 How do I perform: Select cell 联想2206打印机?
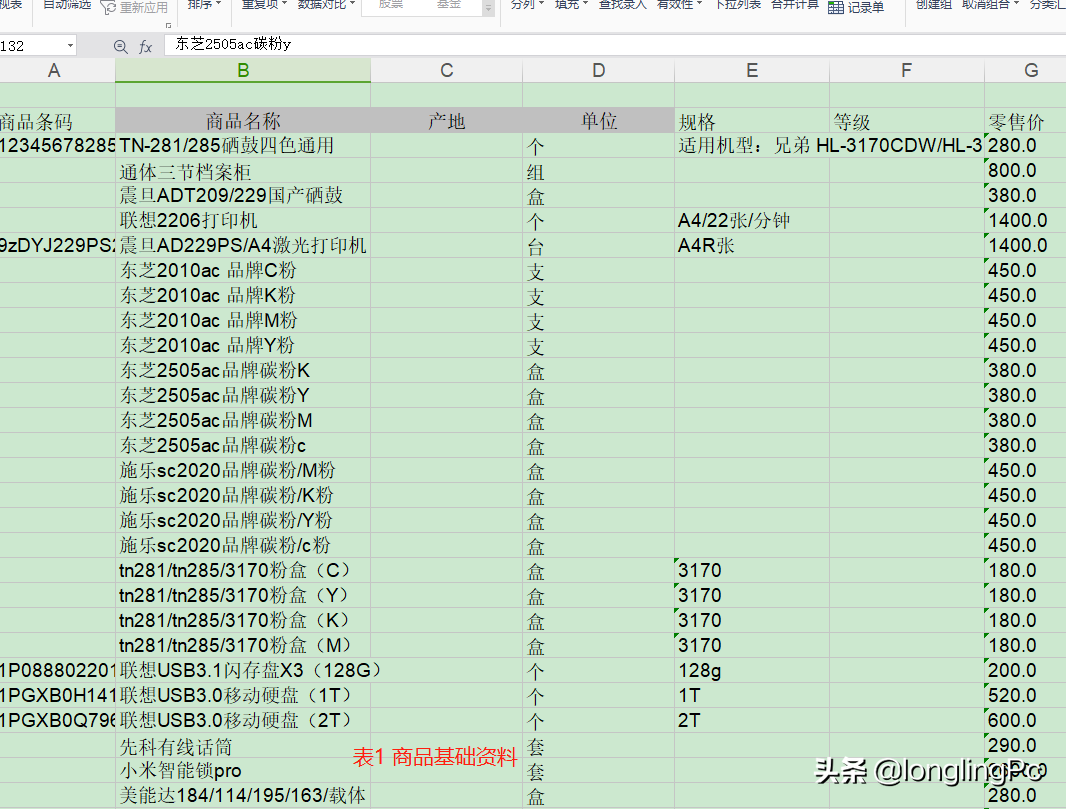click(x=243, y=220)
